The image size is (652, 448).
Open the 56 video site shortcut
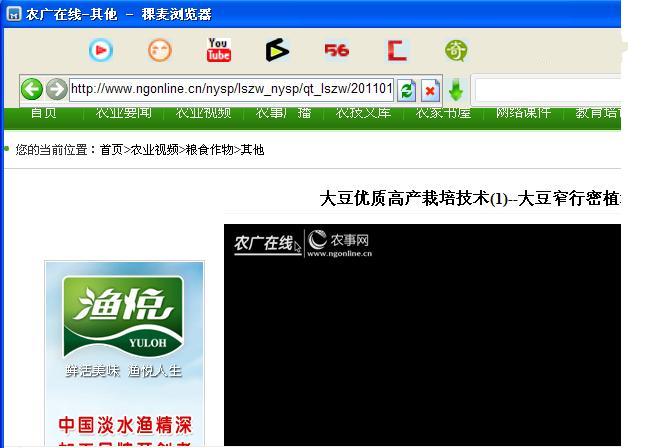tap(337, 50)
